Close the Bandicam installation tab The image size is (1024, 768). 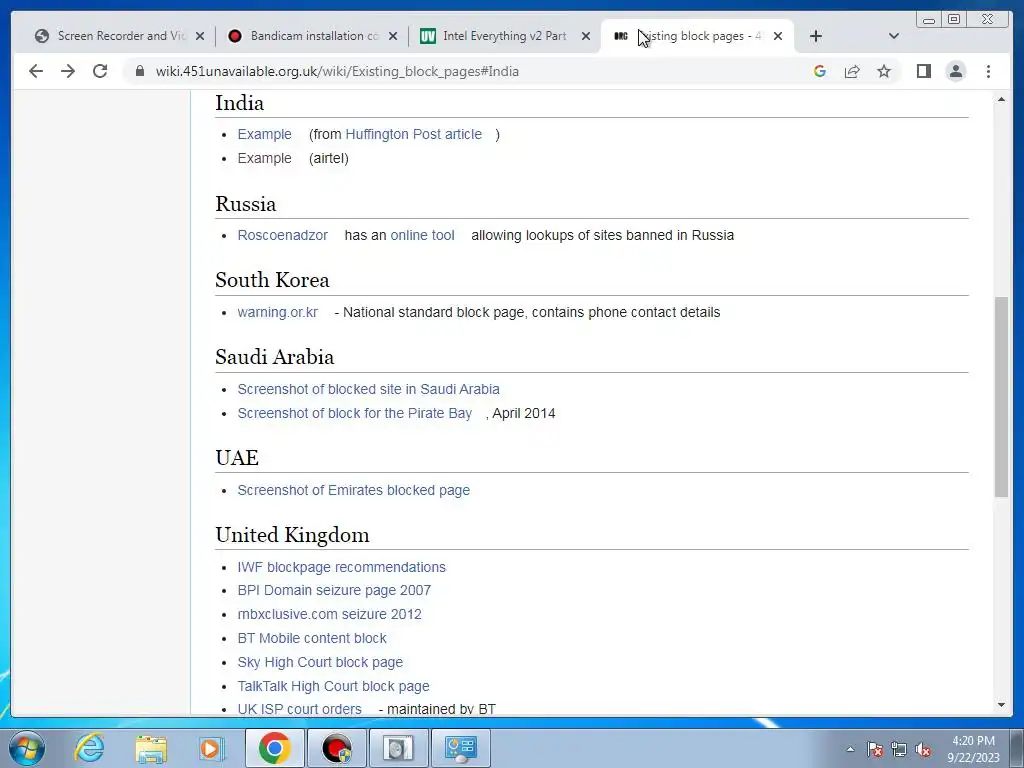coord(392,37)
